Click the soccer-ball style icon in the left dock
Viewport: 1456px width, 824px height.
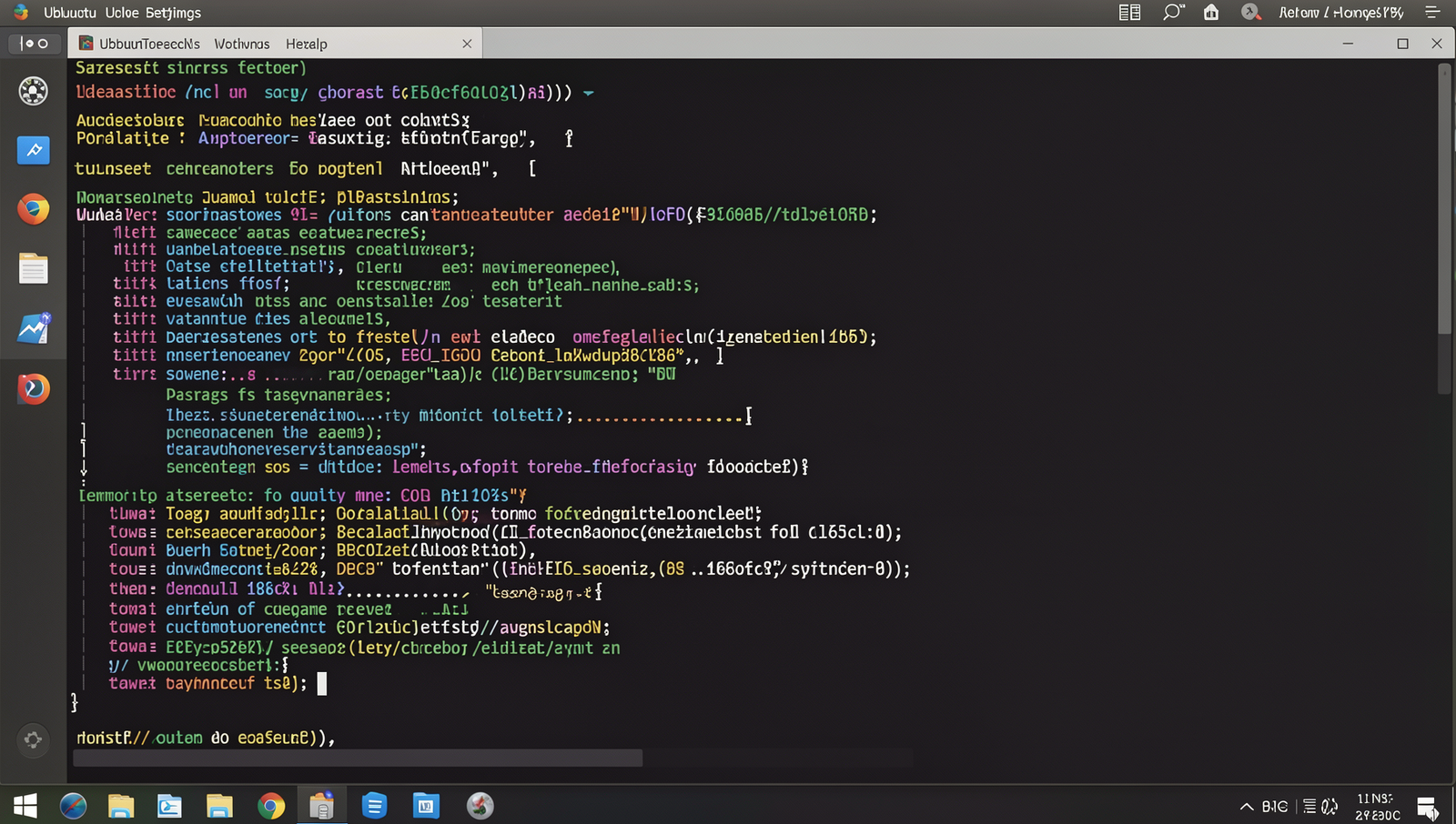[x=34, y=91]
